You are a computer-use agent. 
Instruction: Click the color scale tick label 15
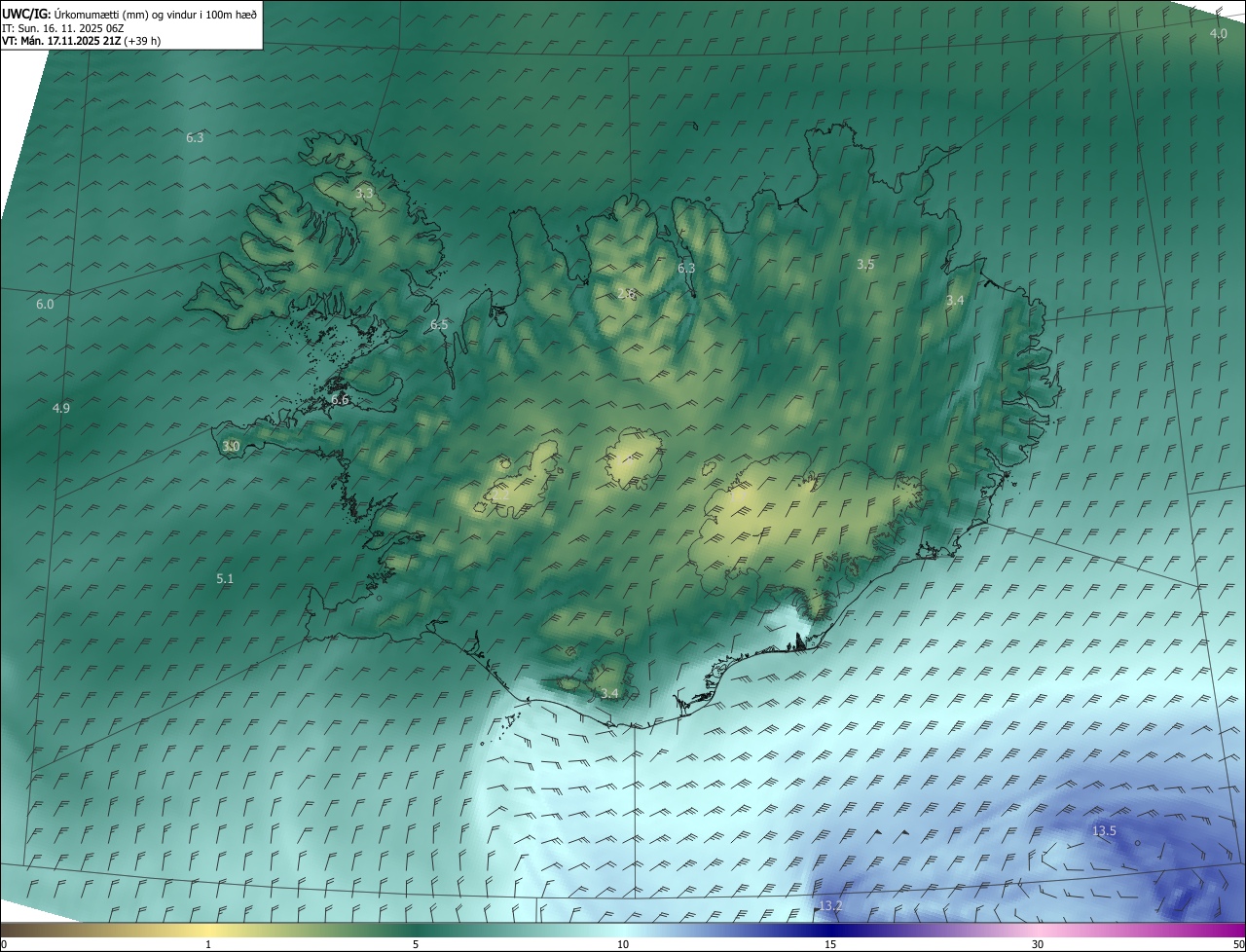pos(830,944)
